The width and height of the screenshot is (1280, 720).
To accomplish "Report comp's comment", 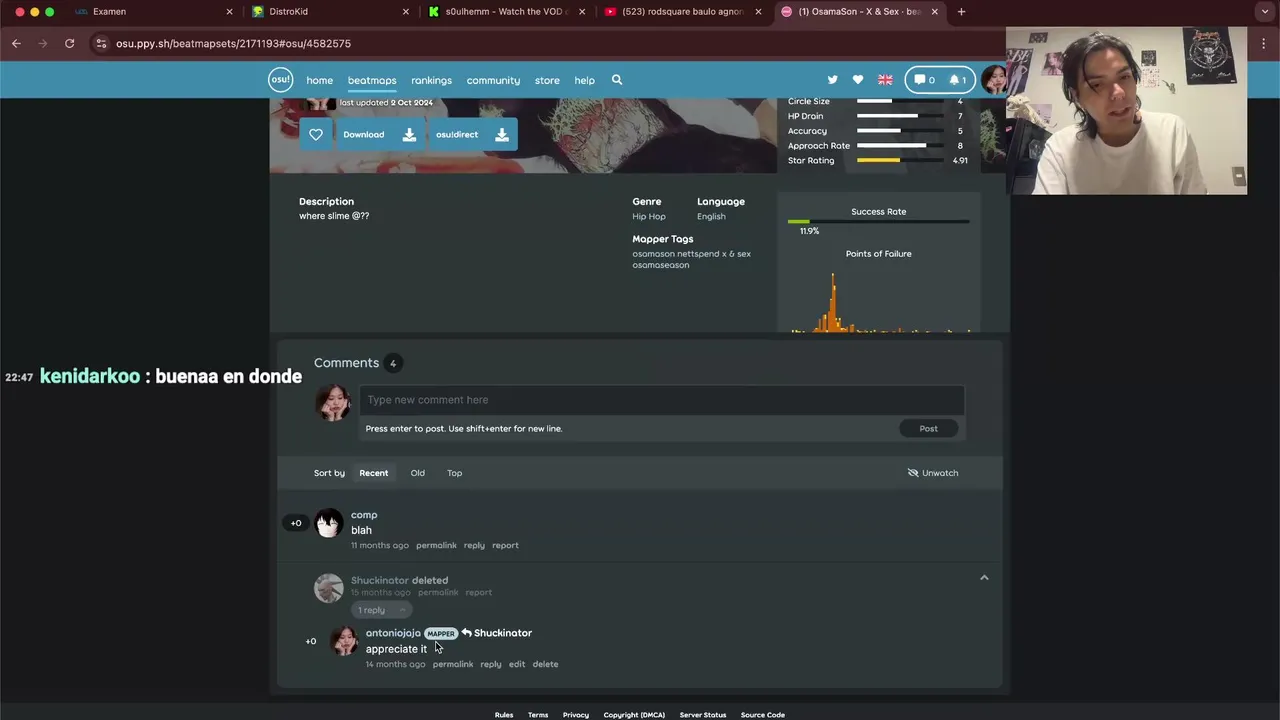I will tap(505, 545).
